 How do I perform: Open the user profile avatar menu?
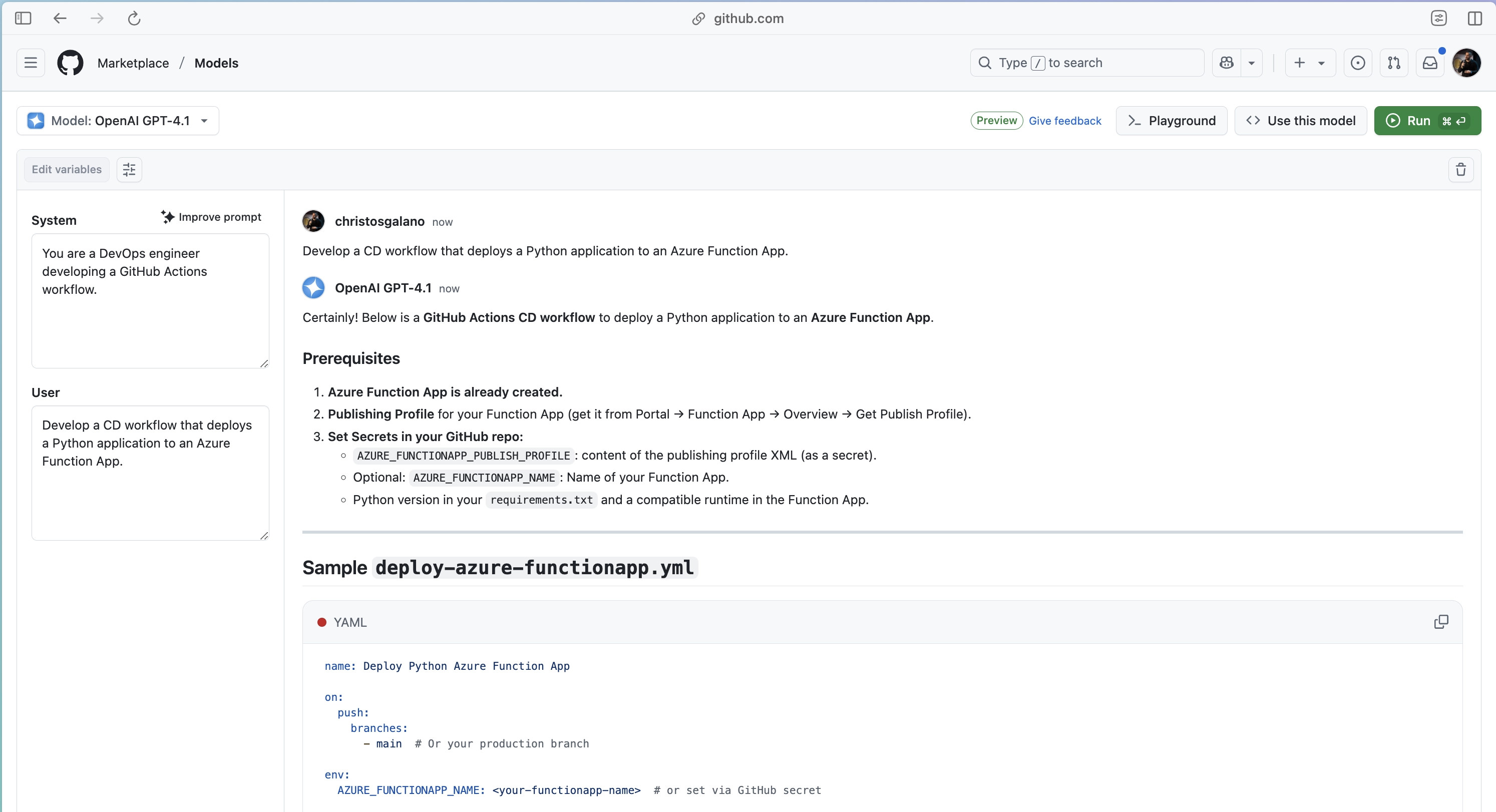[x=1466, y=63]
